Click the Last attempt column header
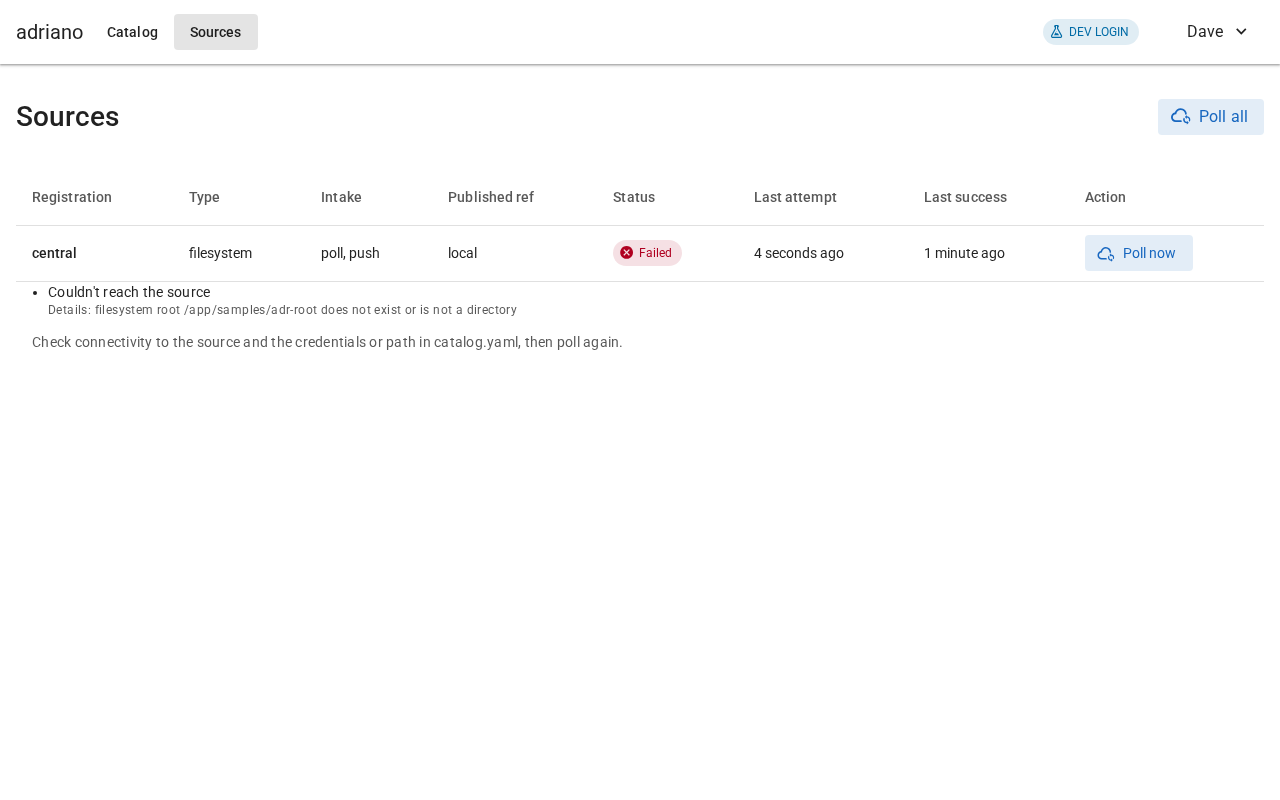The image size is (1280, 800). 795,197
